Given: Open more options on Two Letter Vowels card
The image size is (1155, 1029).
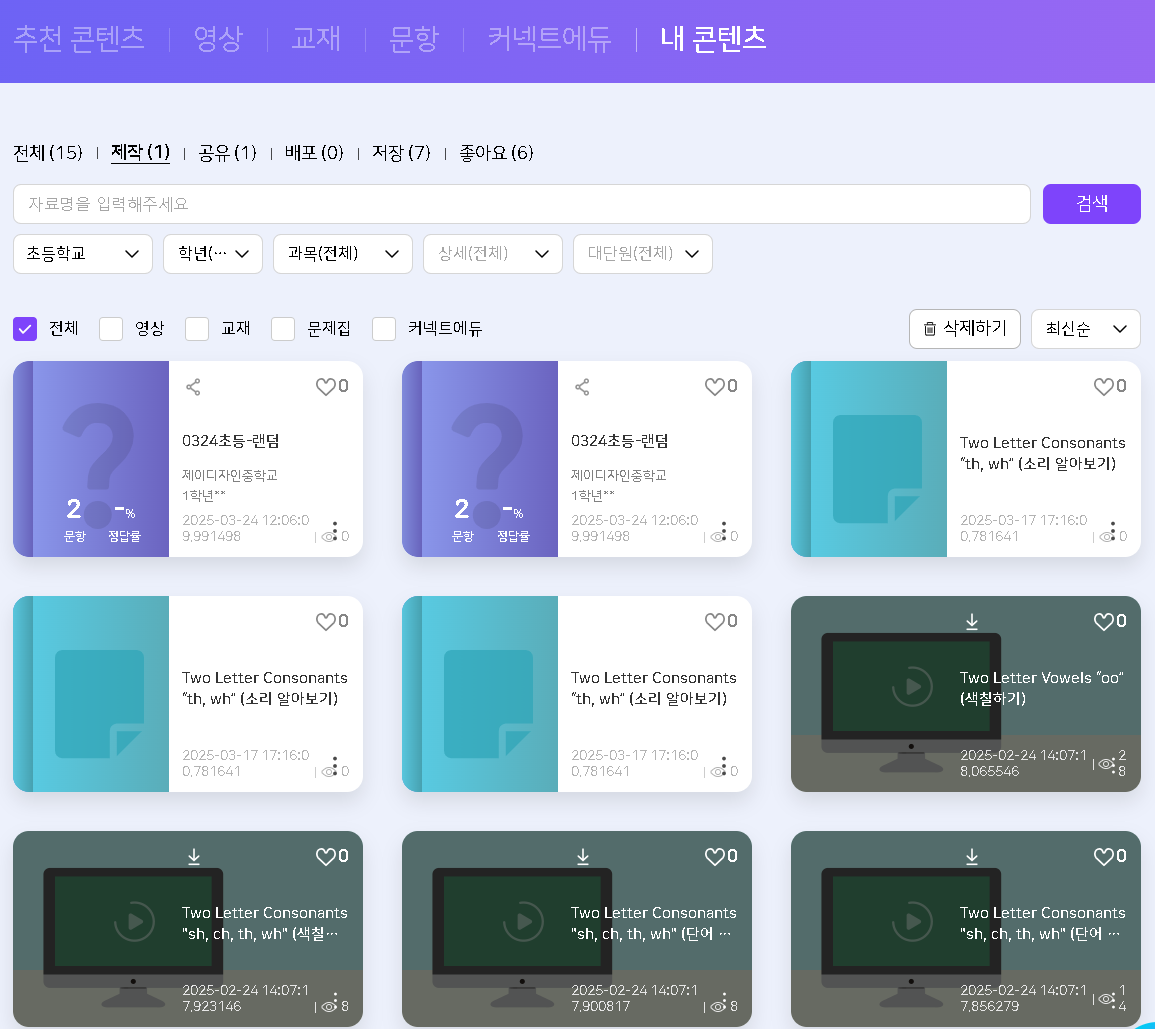Looking at the screenshot, I should coord(1112,764).
